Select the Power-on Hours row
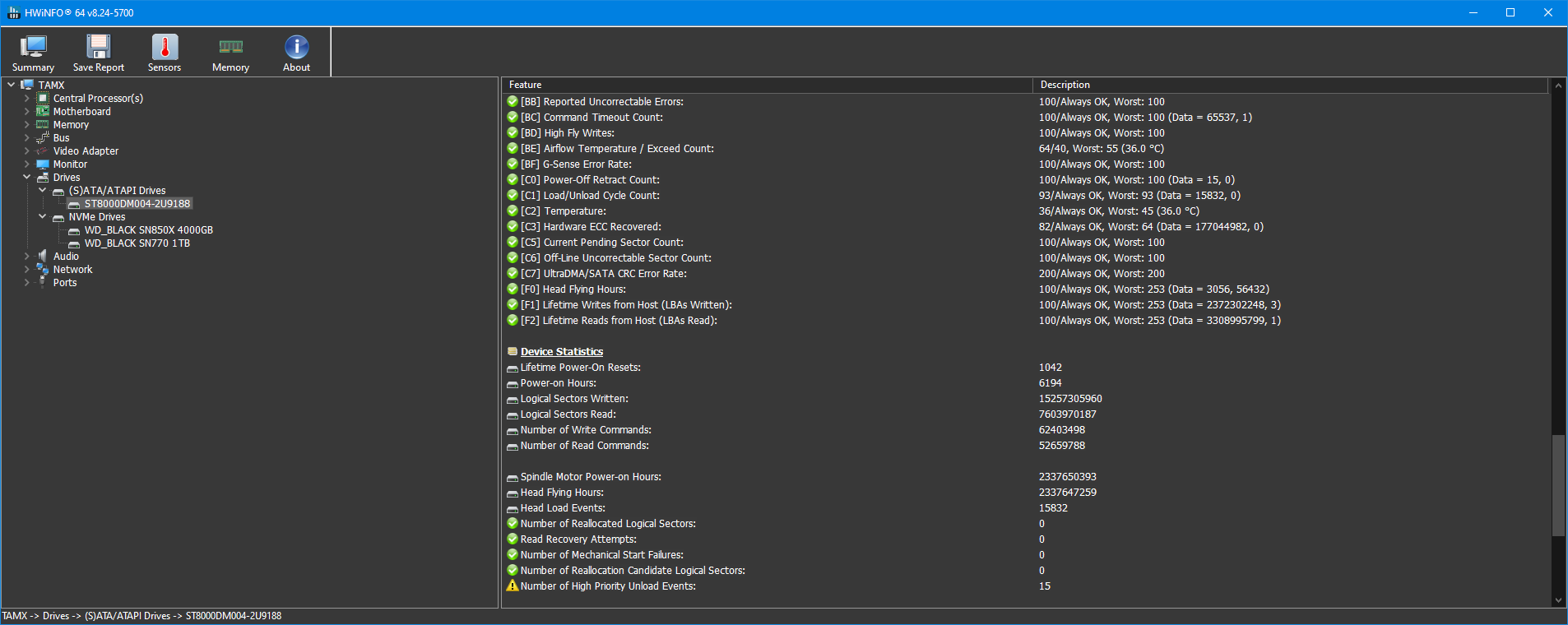This screenshot has height=625, width=1568. pos(1025,382)
